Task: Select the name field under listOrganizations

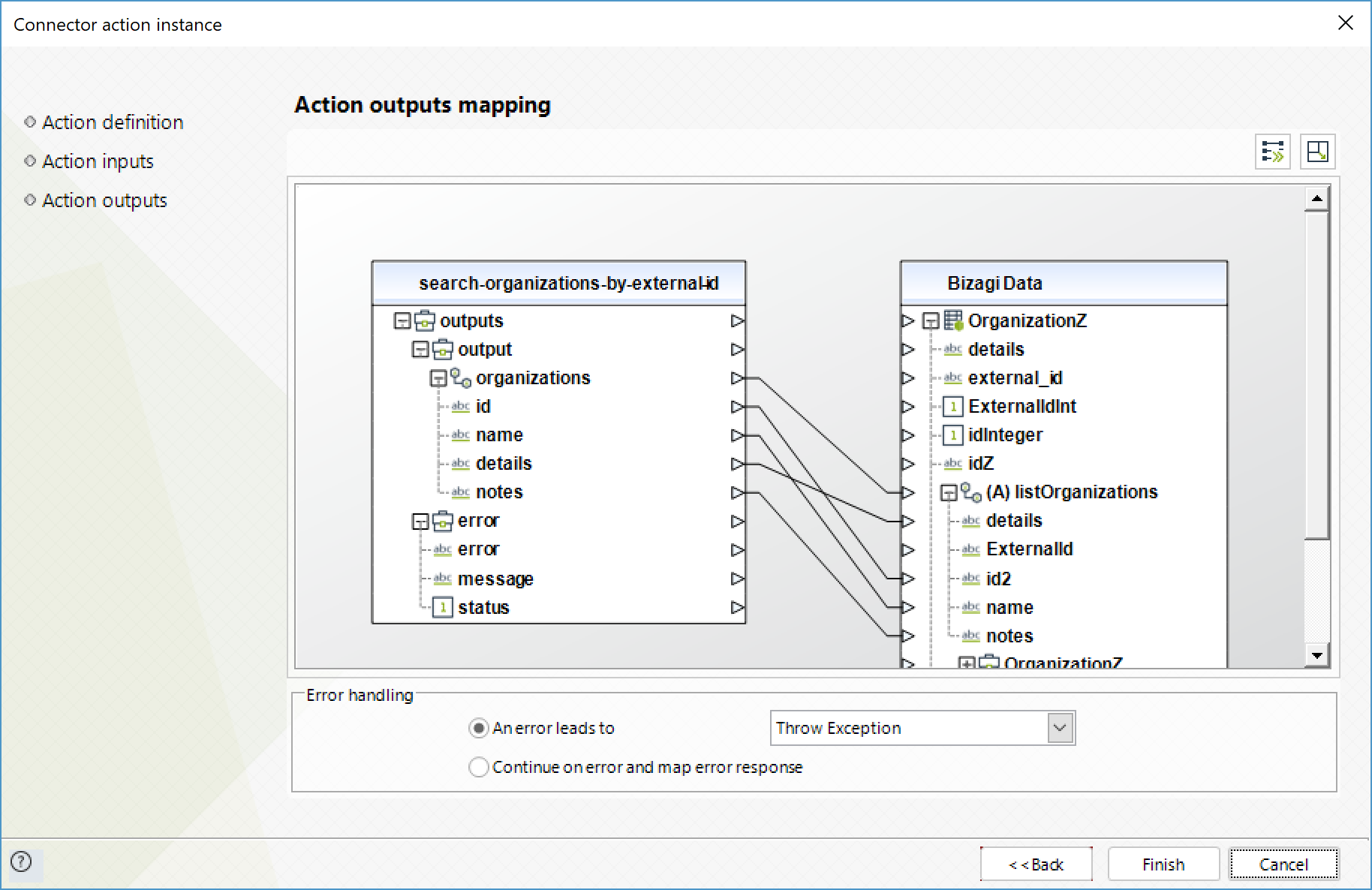Action: pyautogui.click(x=1009, y=608)
